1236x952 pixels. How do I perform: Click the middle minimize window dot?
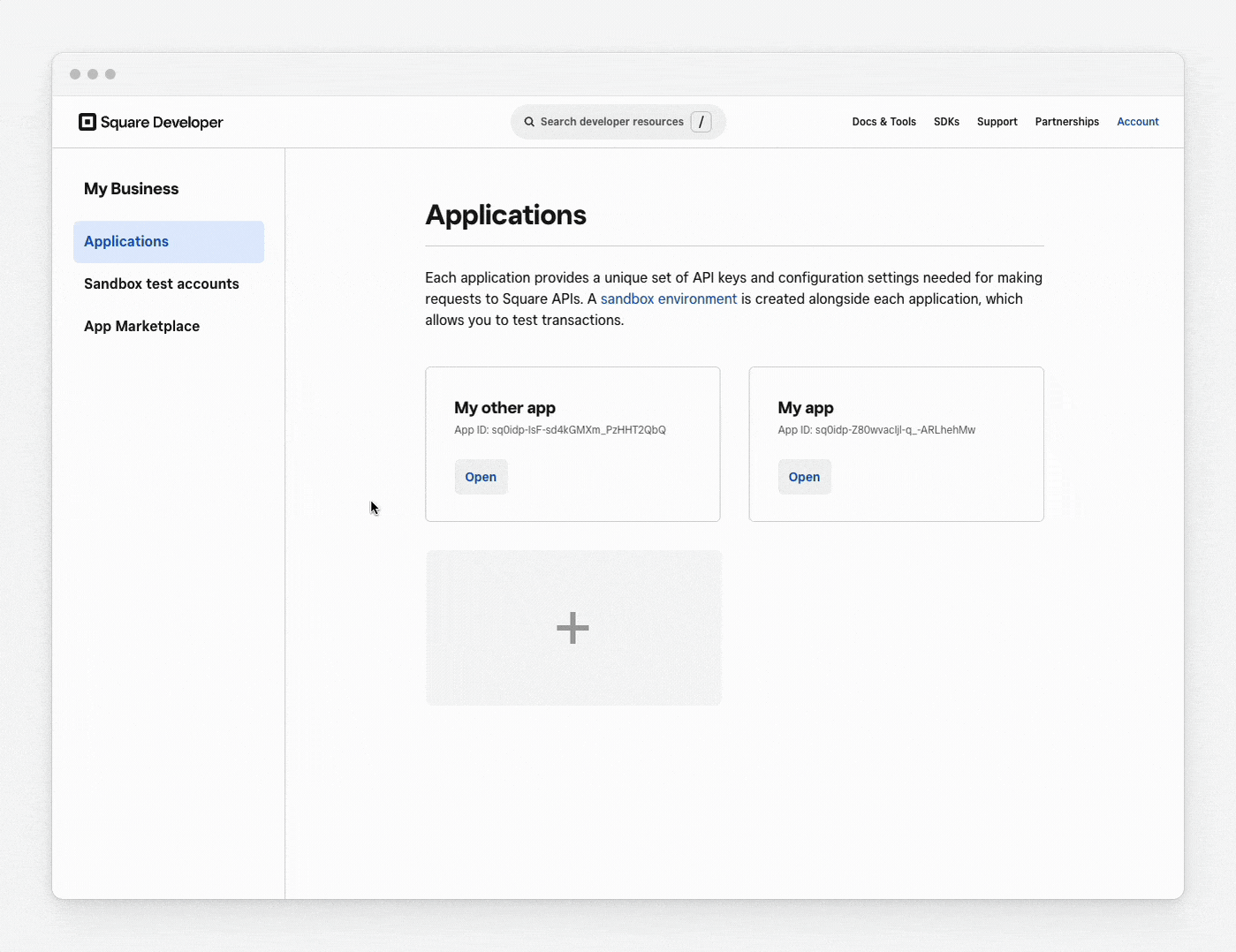click(x=93, y=74)
